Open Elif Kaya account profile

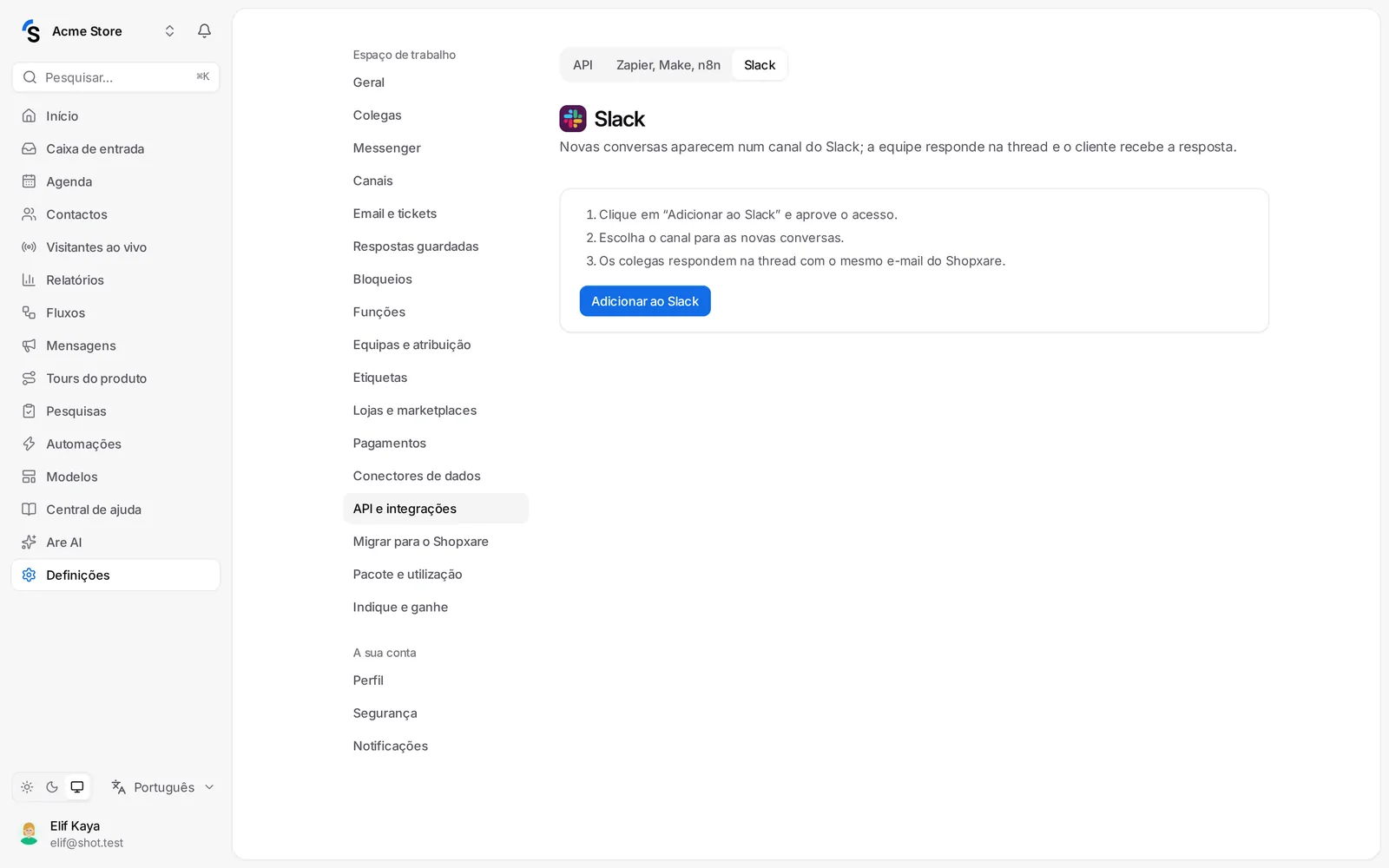click(x=115, y=833)
